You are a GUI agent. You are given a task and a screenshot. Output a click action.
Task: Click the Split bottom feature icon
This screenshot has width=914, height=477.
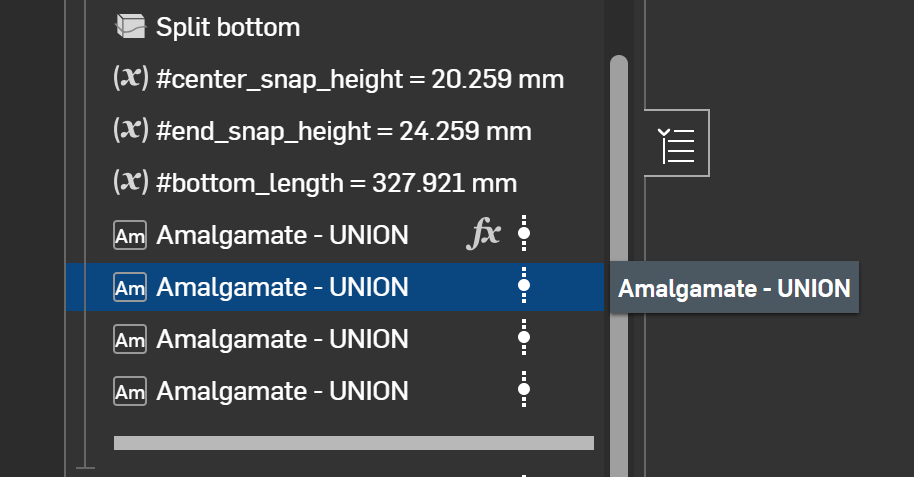pyautogui.click(x=130, y=27)
